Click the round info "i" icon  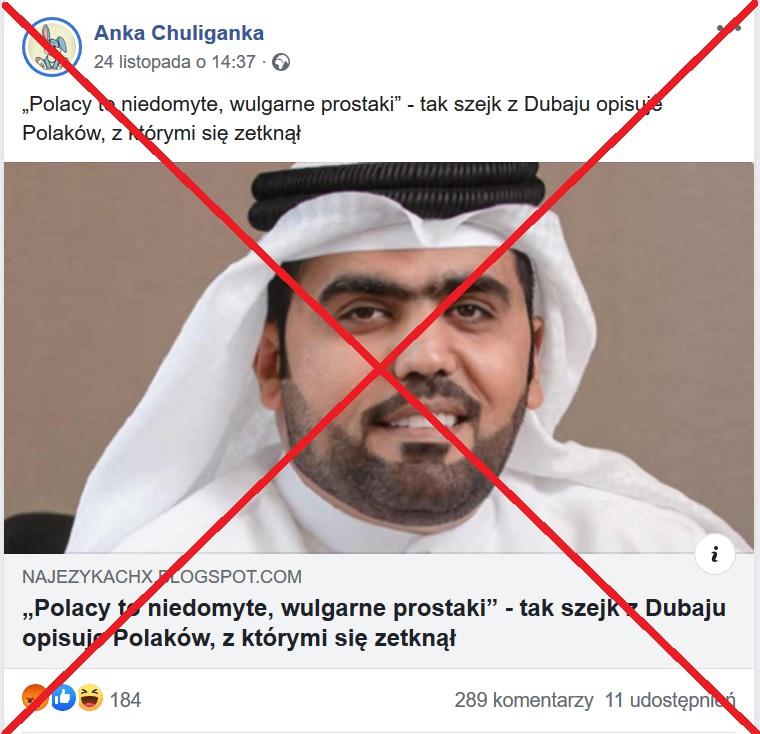pyautogui.click(x=715, y=554)
